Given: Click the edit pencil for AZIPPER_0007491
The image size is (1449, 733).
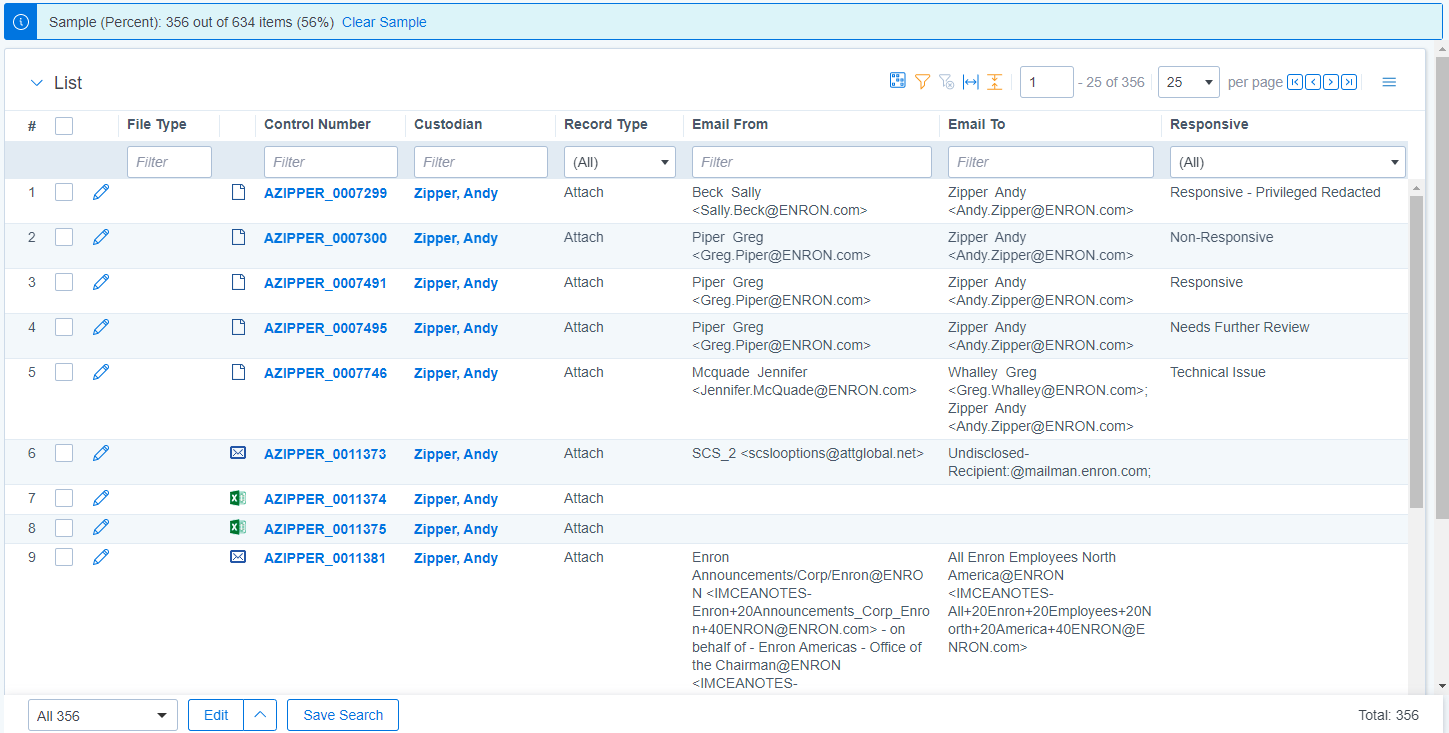Looking at the screenshot, I should click(x=101, y=282).
